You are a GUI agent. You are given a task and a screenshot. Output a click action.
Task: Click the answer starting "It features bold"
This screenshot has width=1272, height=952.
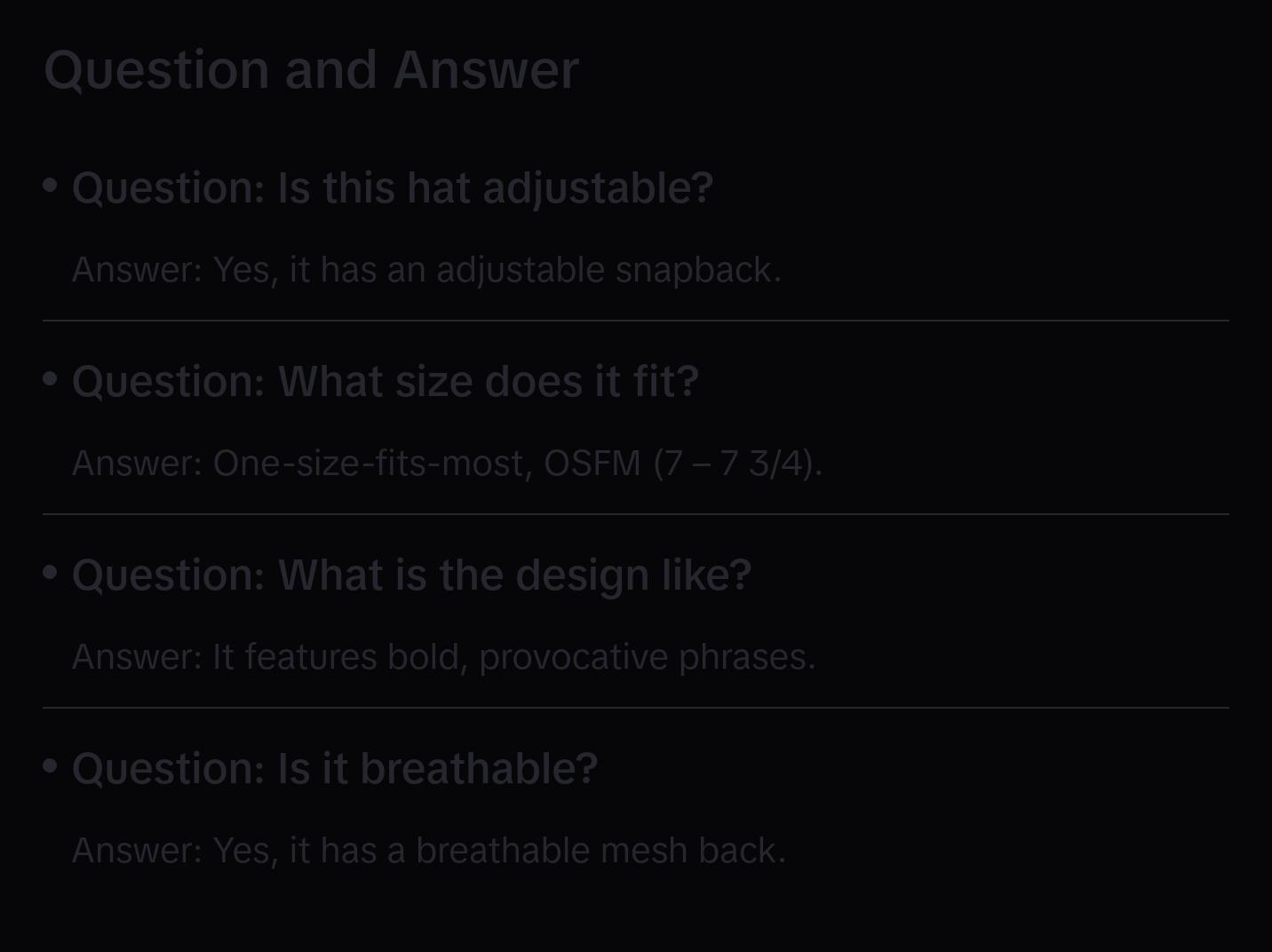coord(443,657)
